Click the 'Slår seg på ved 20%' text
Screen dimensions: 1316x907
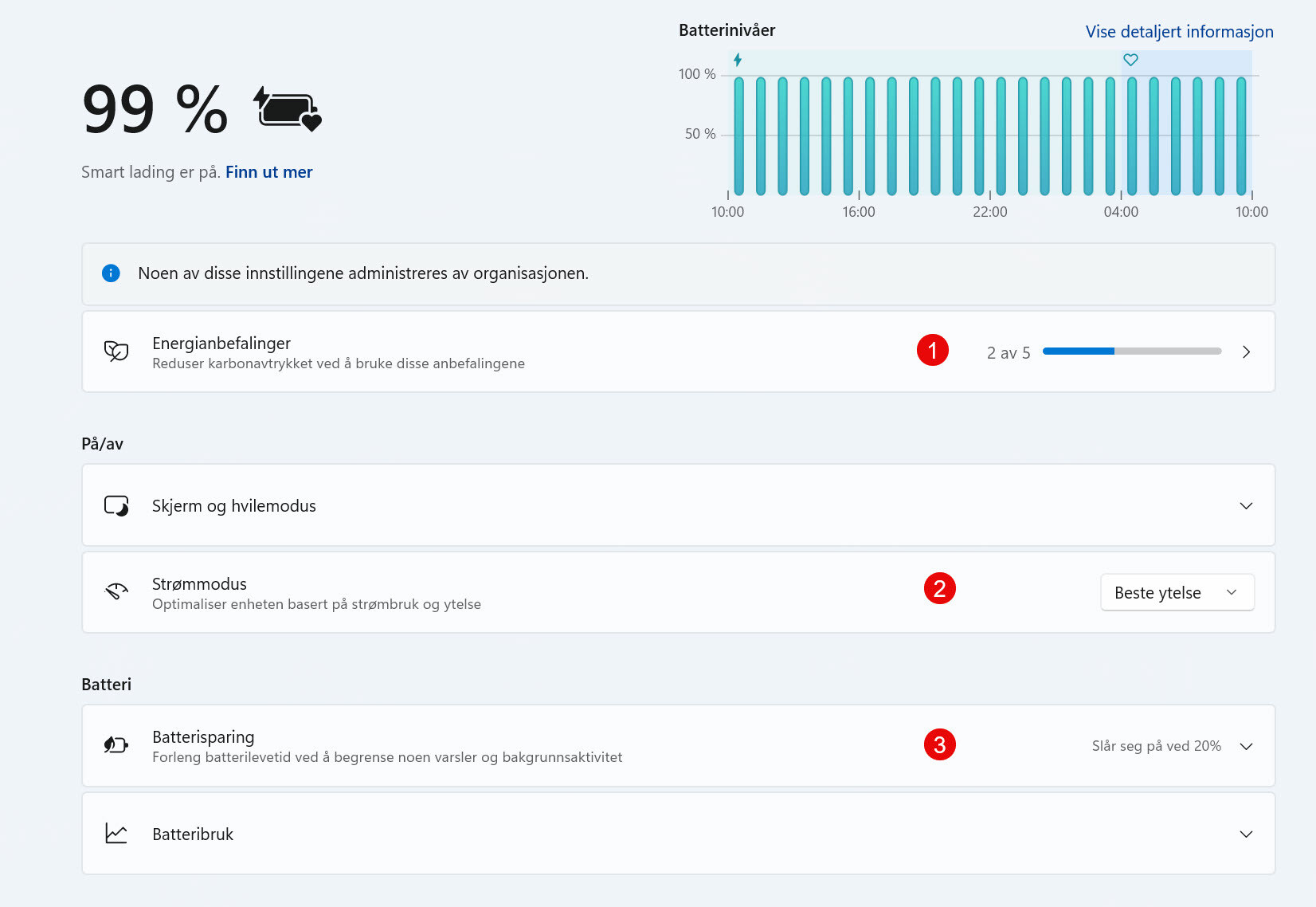1157,746
